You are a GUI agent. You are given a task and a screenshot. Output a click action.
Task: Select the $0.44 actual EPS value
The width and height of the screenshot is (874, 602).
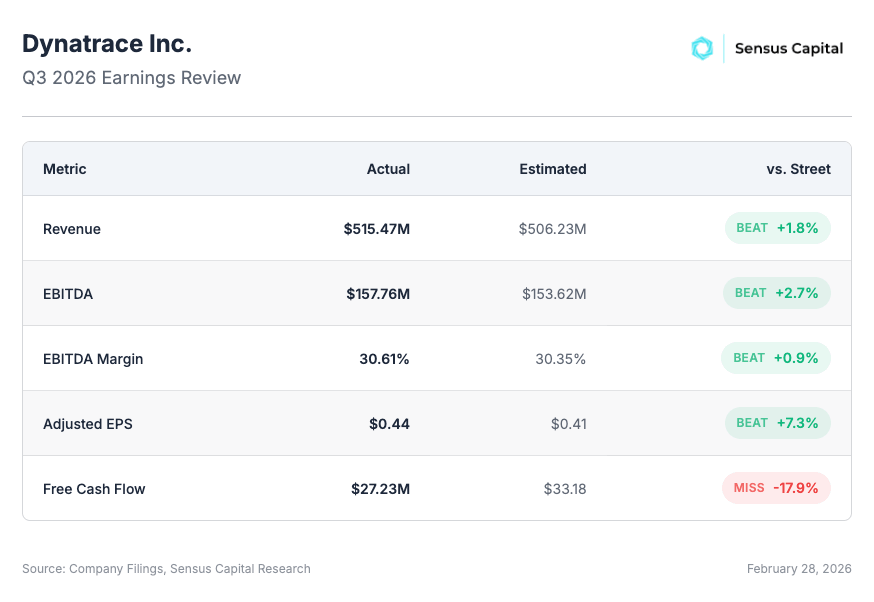click(390, 424)
